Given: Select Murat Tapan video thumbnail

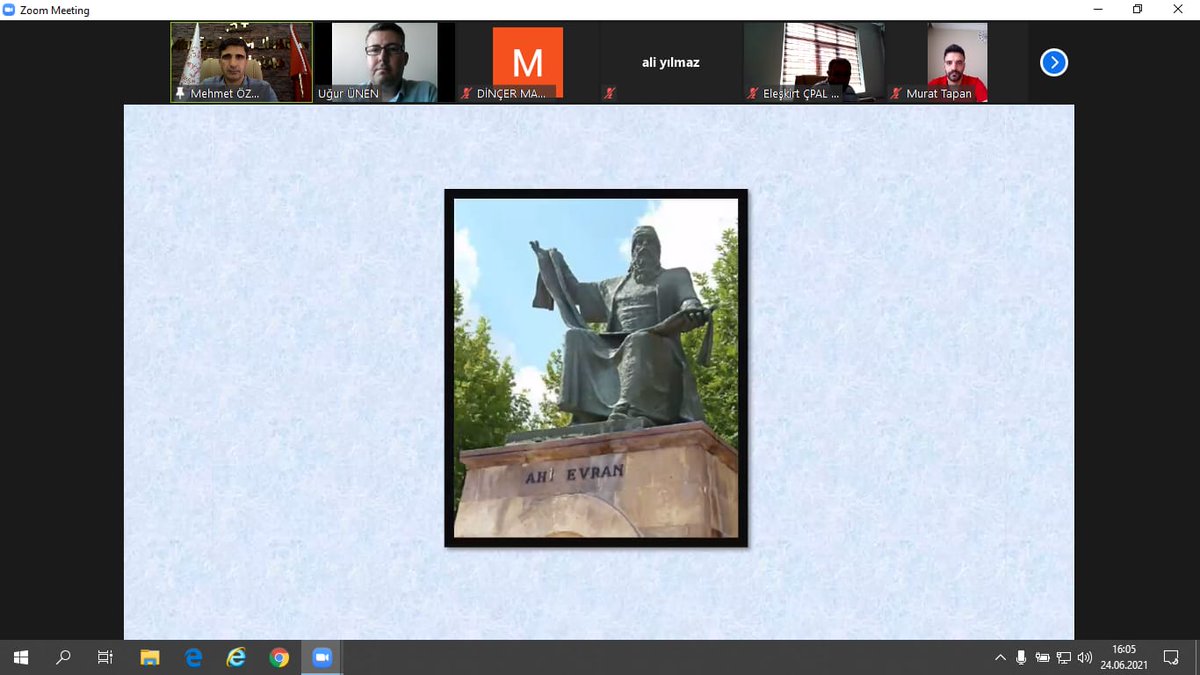Looking at the screenshot, I should click(x=957, y=62).
